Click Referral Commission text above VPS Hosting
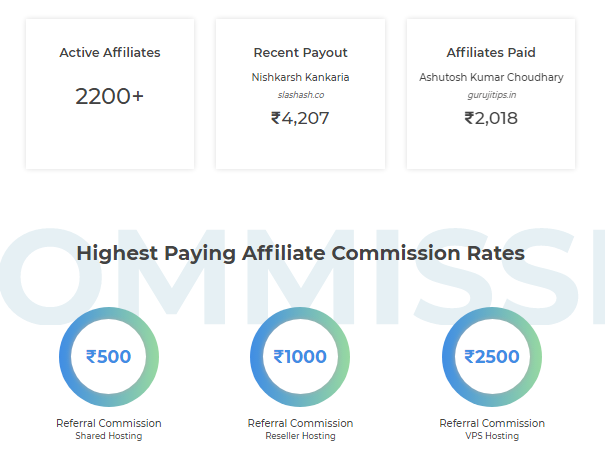 click(x=492, y=423)
